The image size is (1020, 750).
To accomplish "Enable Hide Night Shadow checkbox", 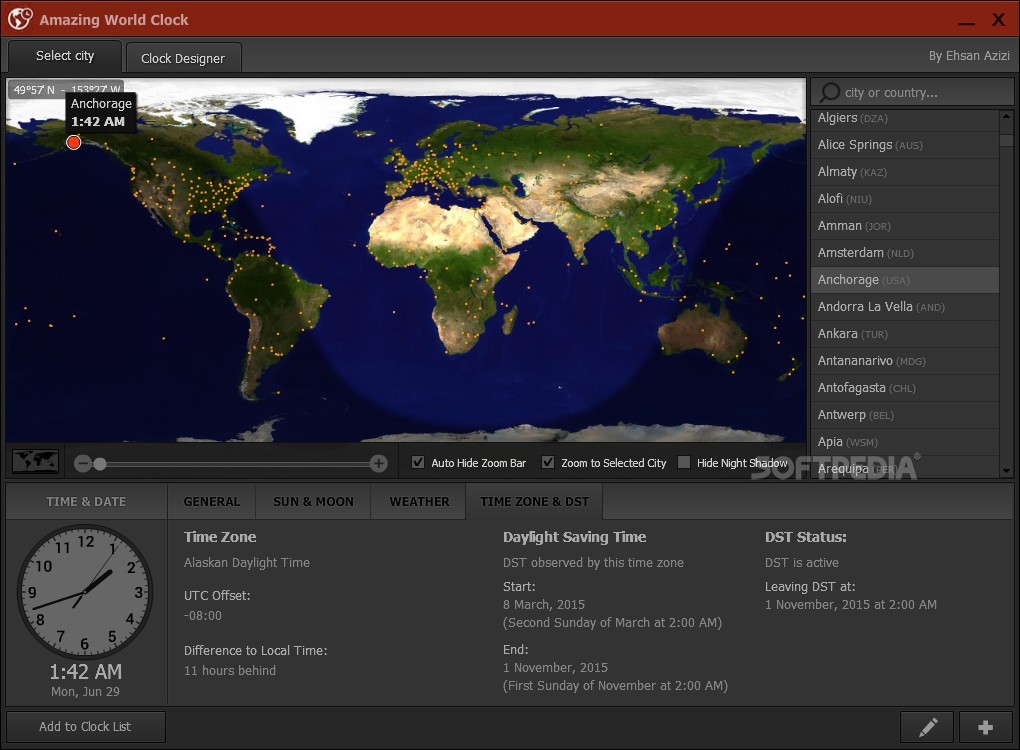I will (684, 462).
